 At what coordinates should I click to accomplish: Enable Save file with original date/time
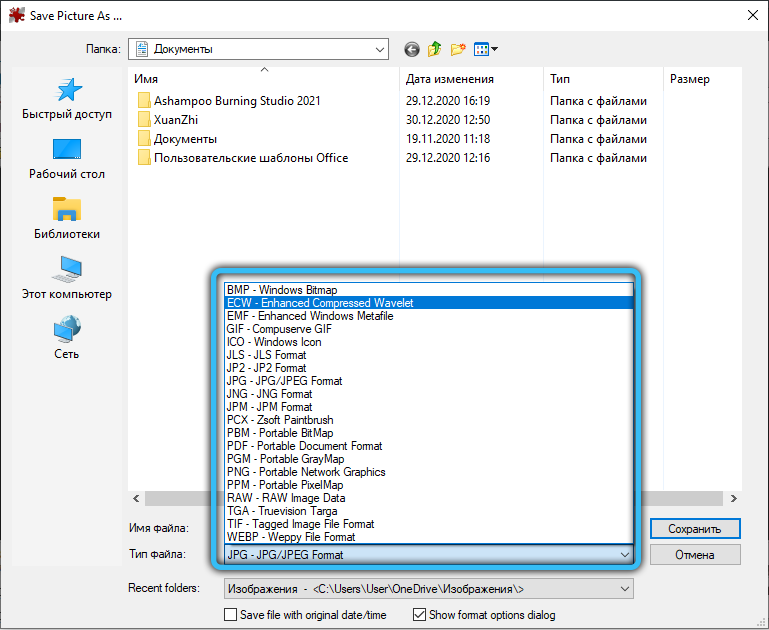[231, 615]
